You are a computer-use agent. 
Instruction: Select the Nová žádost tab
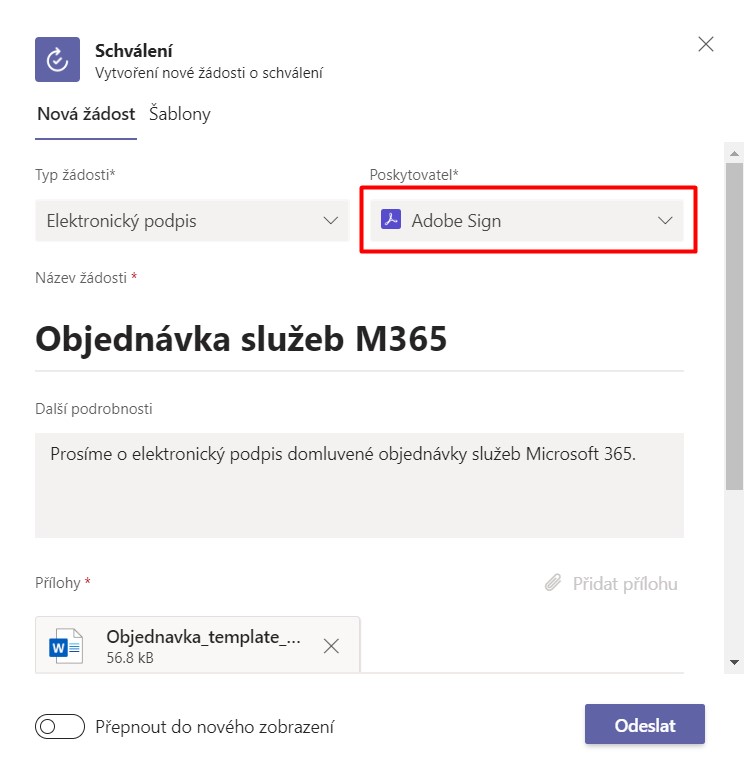pyautogui.click(x=86, y=114)
